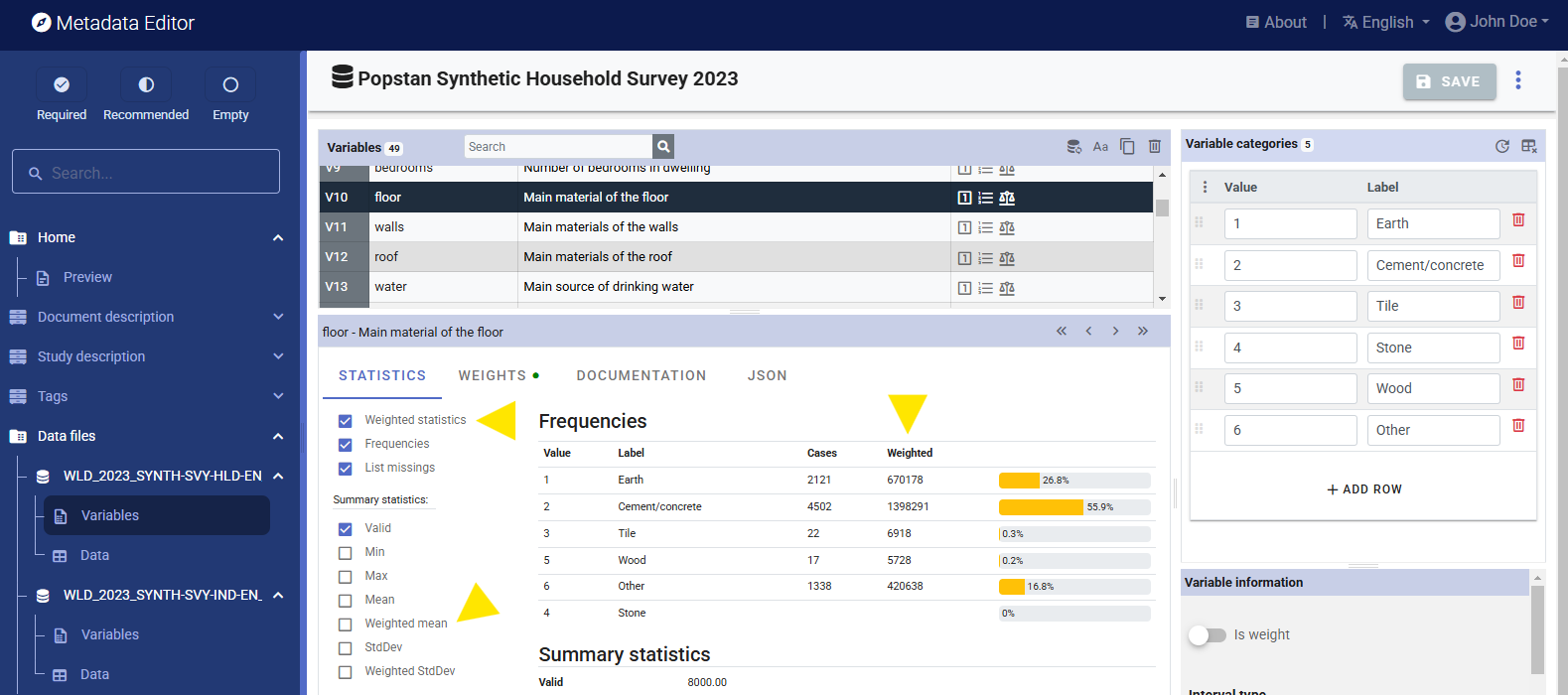
Task: Jump to the last variable arrow
Action: pyautogui.click(x=1143, y=332)
